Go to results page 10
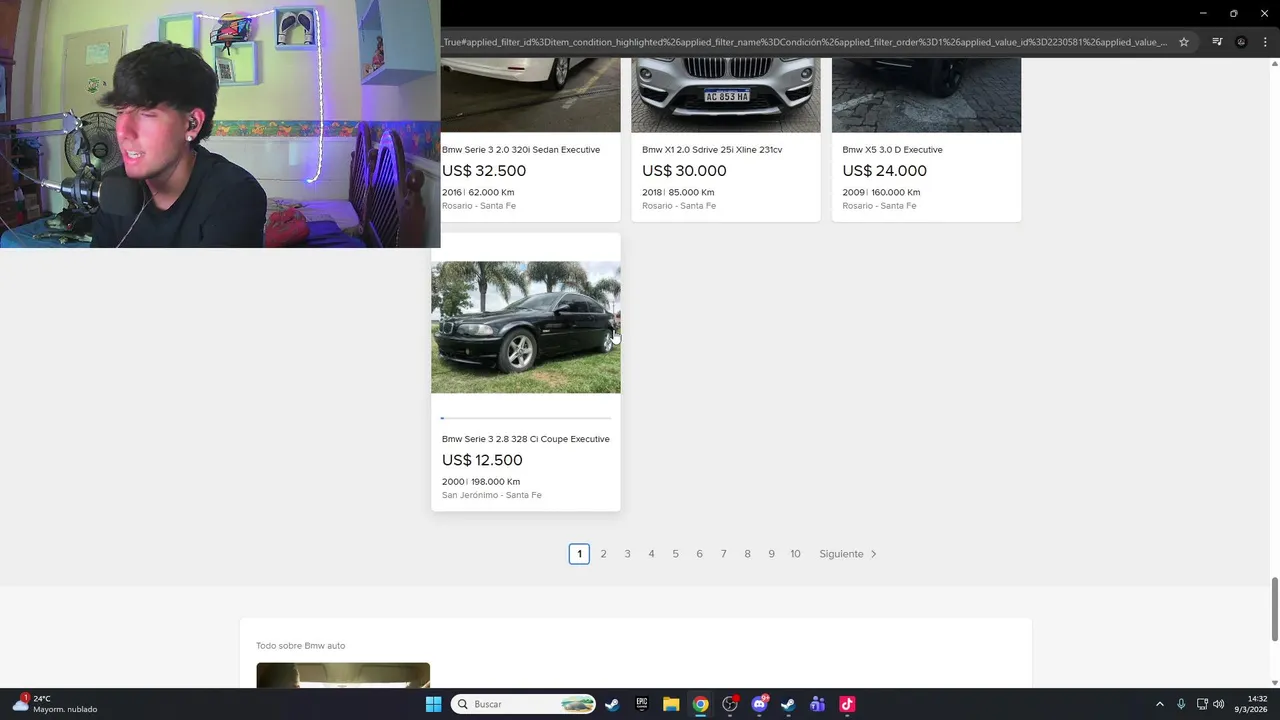 coord(795,554)
